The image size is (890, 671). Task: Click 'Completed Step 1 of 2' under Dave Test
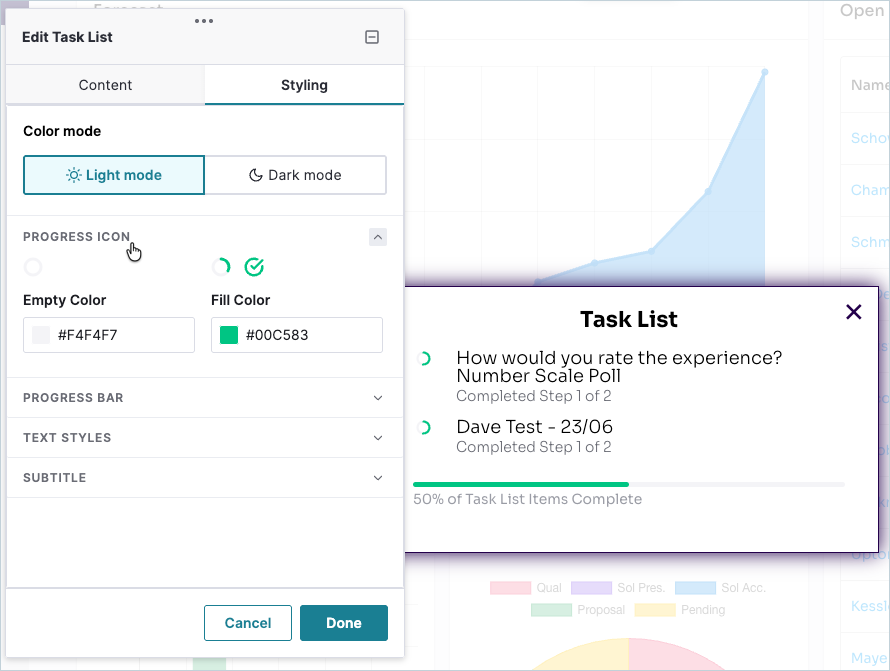pos(534,447)
